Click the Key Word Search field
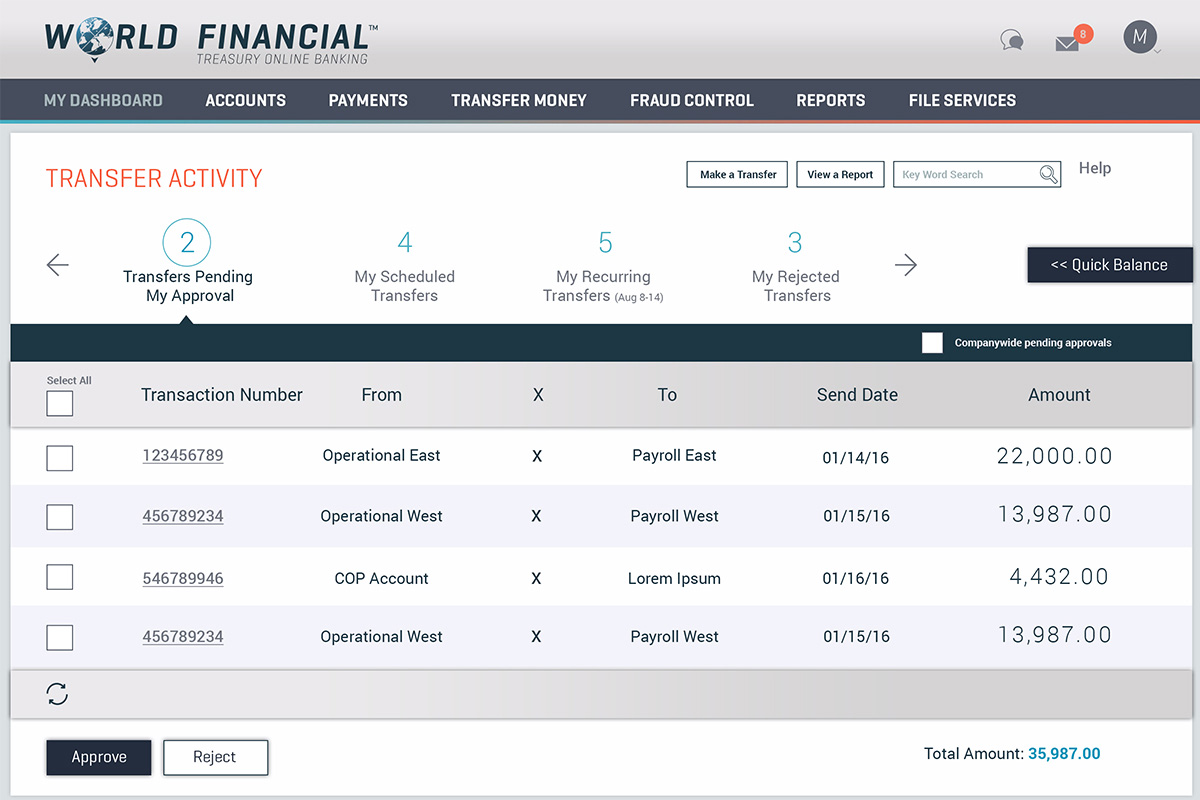Viewport: 1200px width, 800px height. (x=965, y=175)
